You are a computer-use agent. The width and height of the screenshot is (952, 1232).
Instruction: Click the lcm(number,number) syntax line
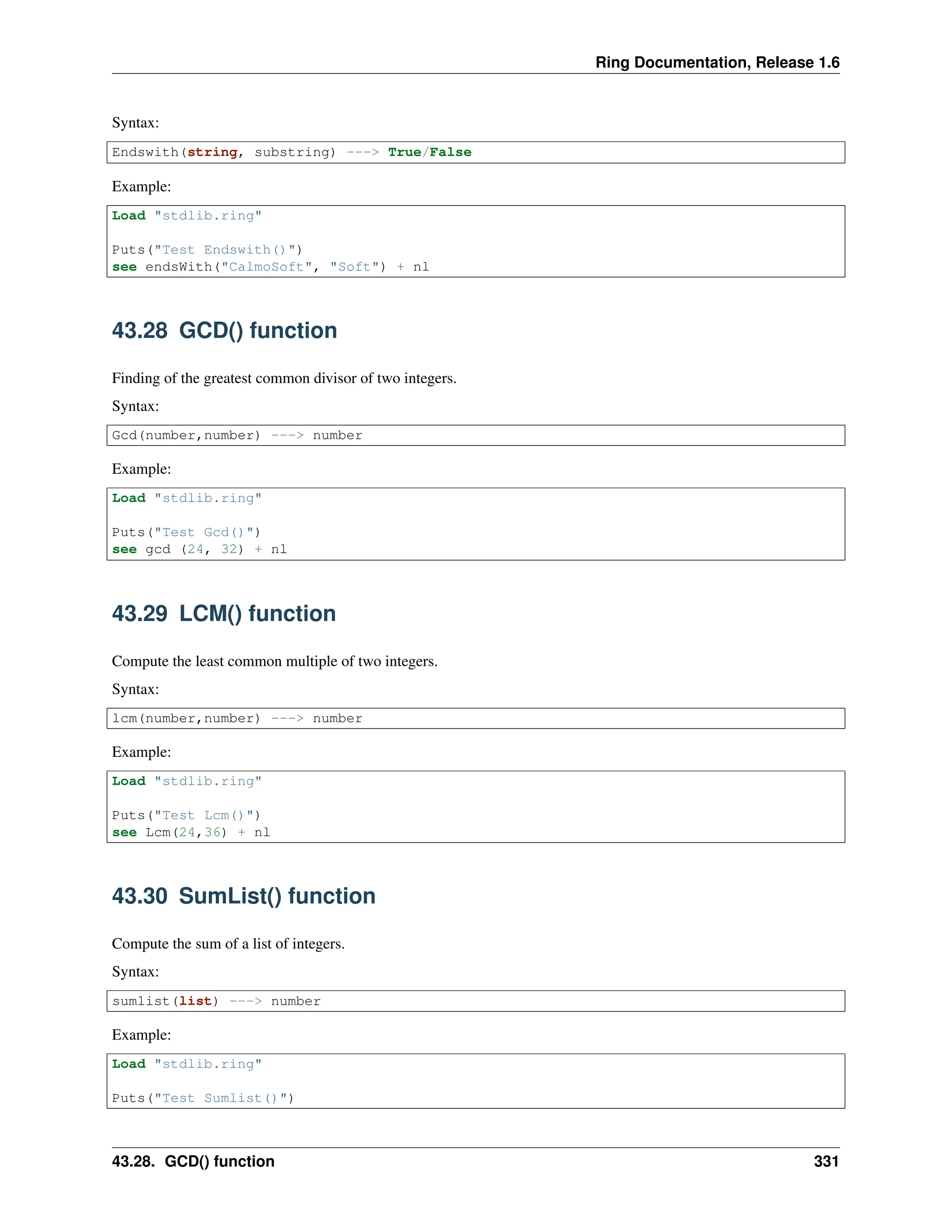tap(237, 719)
